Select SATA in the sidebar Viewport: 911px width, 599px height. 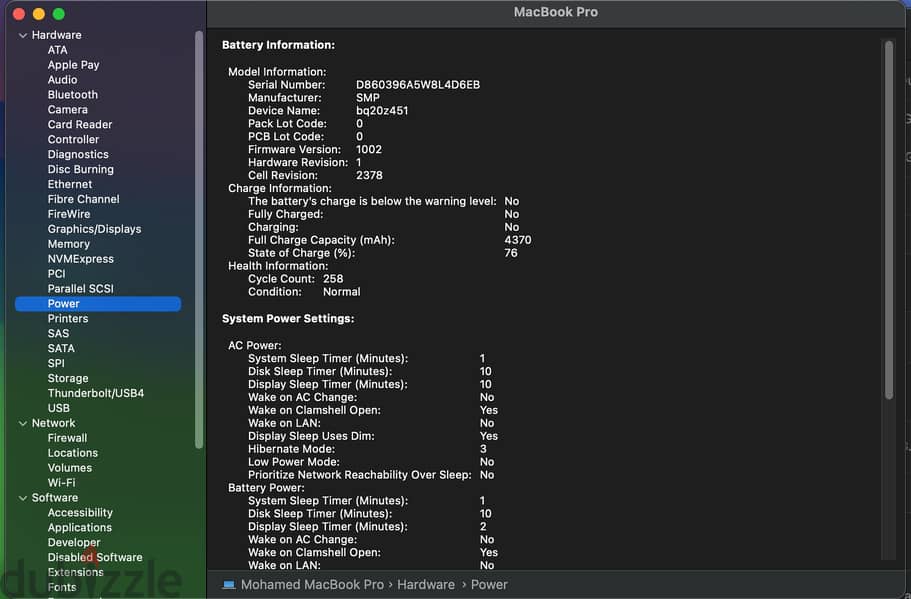pyautogui.click(x=61, y=349)
